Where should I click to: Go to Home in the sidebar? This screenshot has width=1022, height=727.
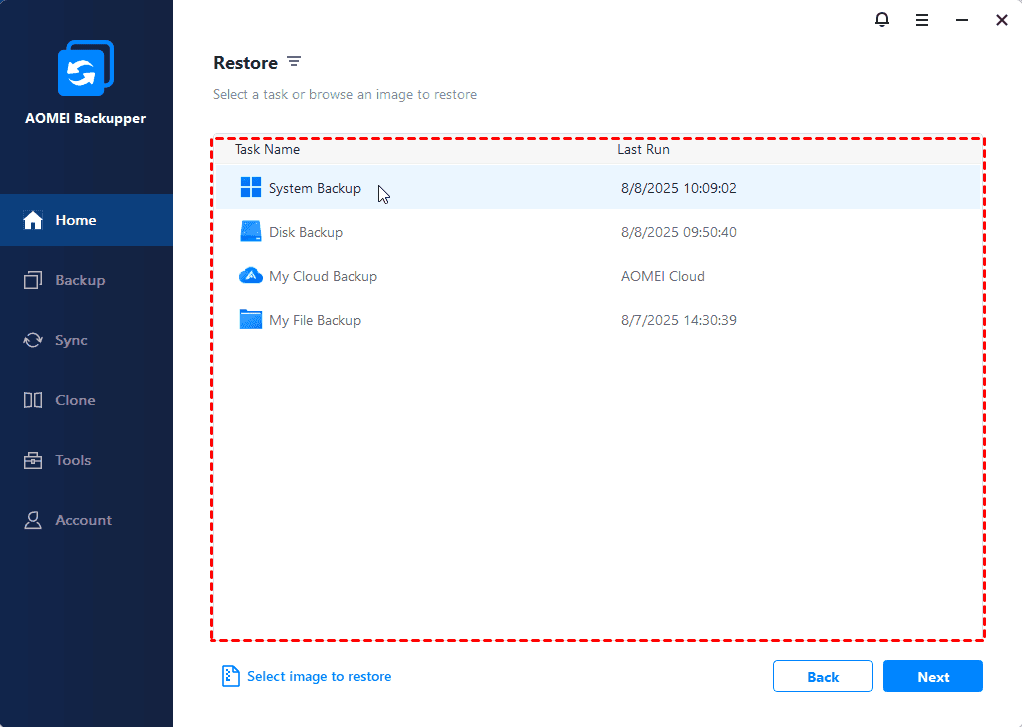(x=76, y=220)
